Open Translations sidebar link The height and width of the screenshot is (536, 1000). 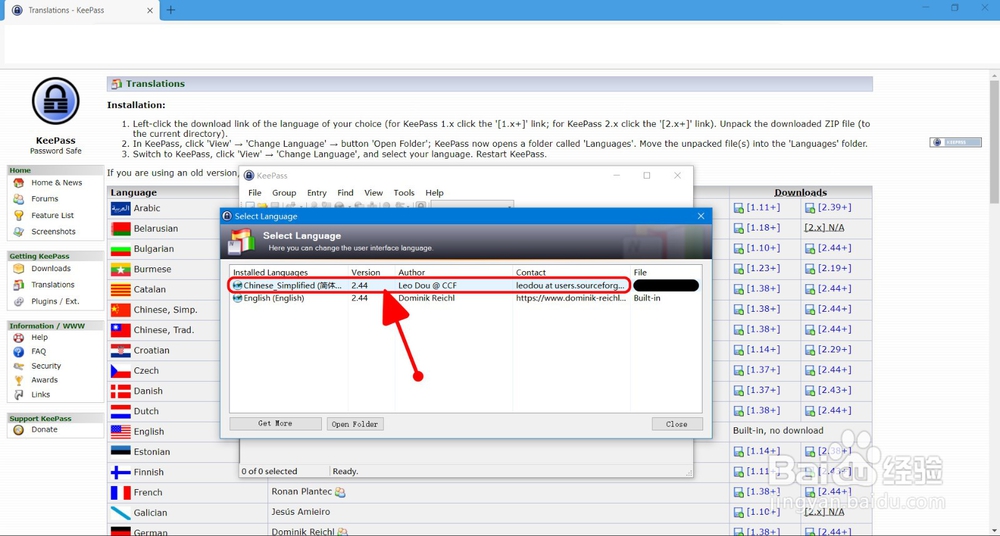coord(53,285)
